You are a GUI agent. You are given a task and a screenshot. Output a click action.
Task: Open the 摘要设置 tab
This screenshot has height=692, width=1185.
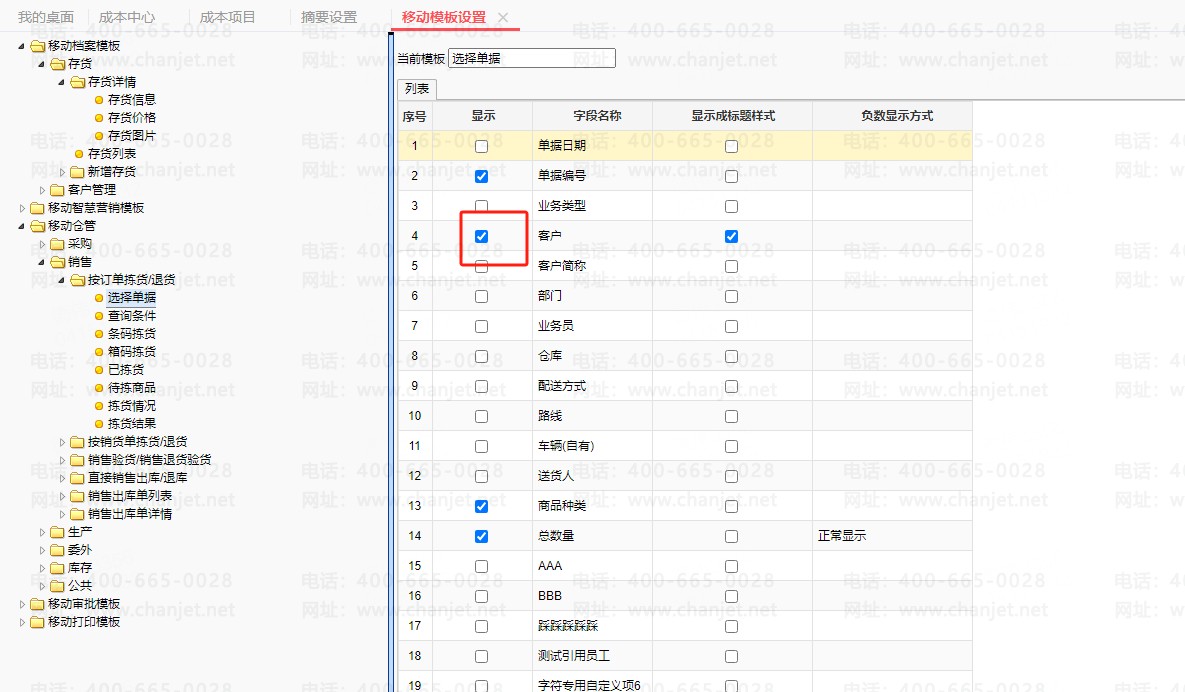[329, 17]
